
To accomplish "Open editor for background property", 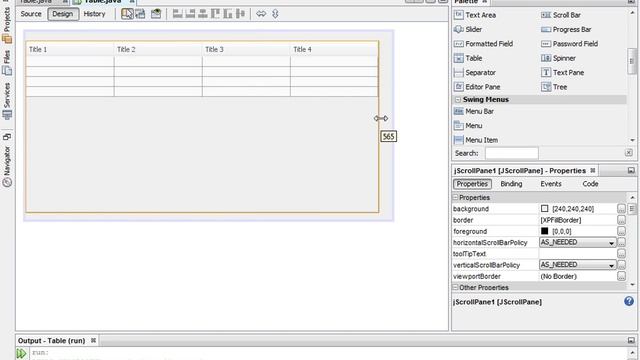I will coord(621,209).
